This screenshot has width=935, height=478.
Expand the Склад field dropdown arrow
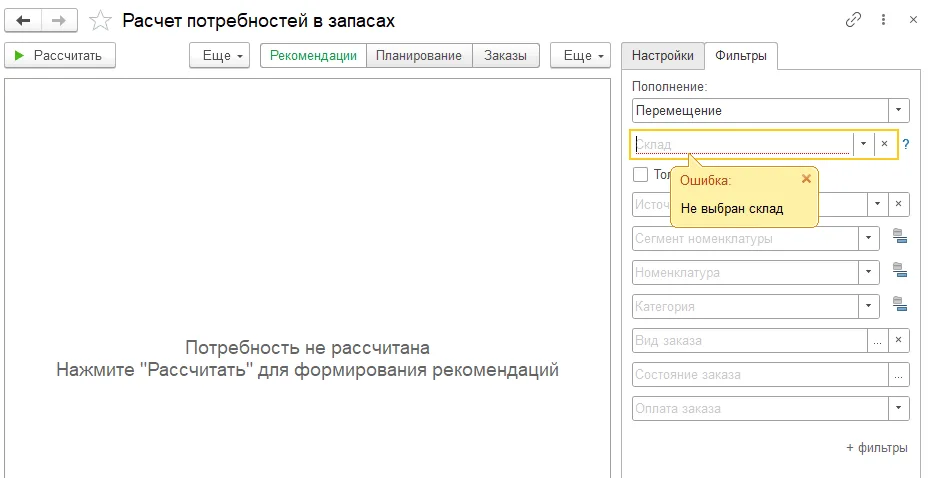863,144
